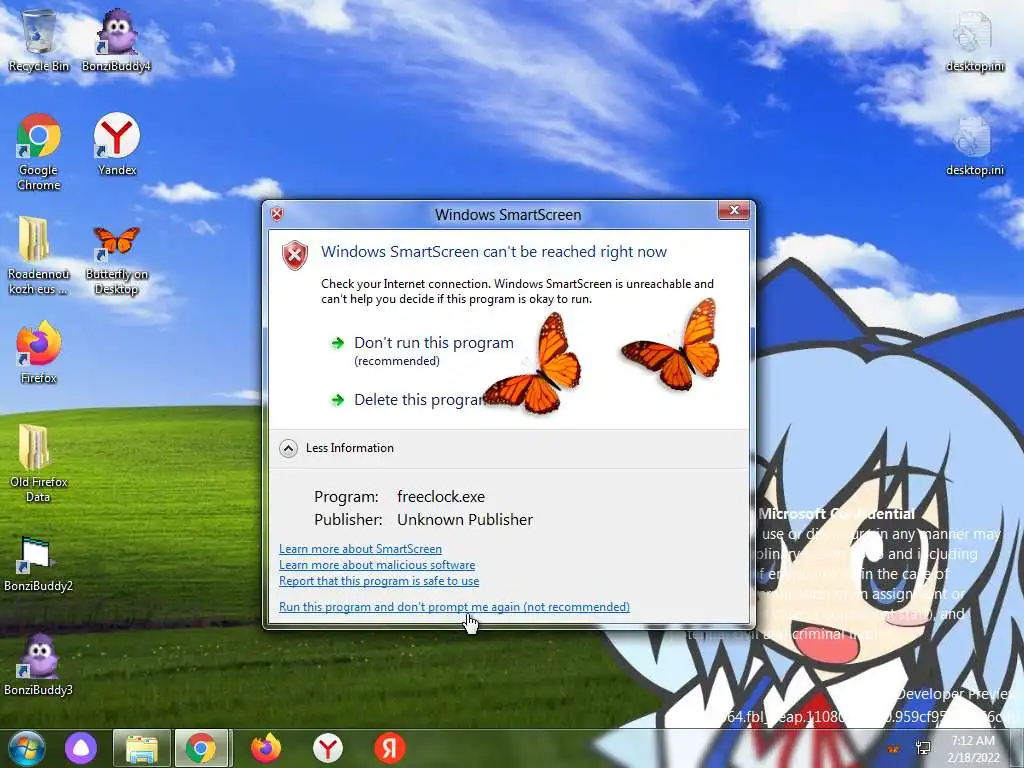Close the Windows SmartScreen dialog
This screenshot has width=1024, height=768.
(733, 210)
